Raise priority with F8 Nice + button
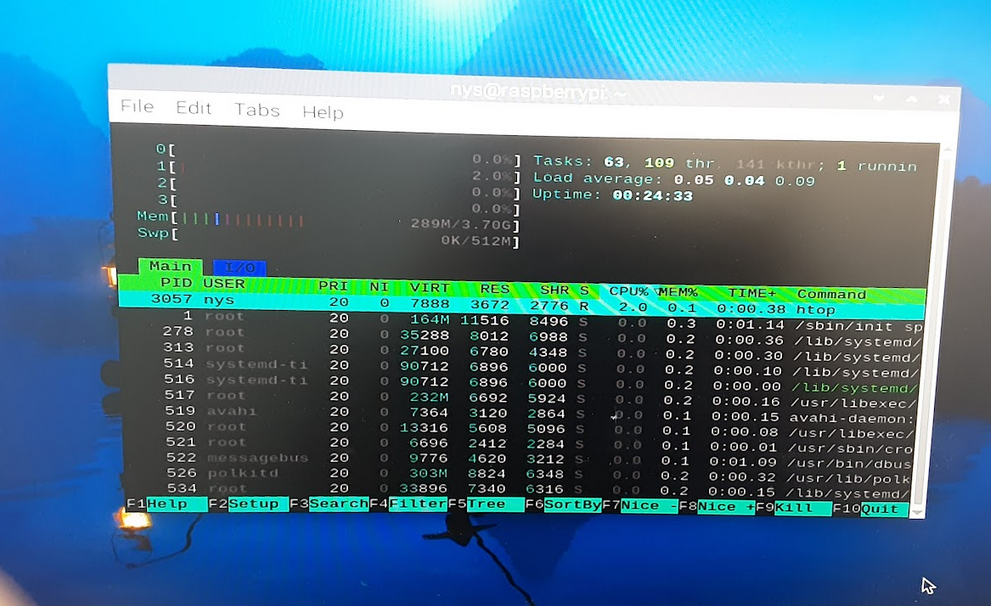Screen dimensions: 991x606 (717, 507)
